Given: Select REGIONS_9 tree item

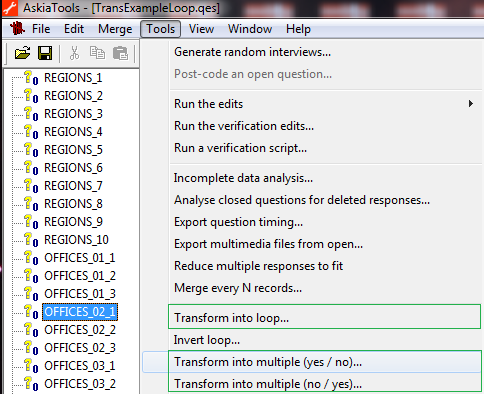Looking at the screenshot, I should [x=73, y=222].
